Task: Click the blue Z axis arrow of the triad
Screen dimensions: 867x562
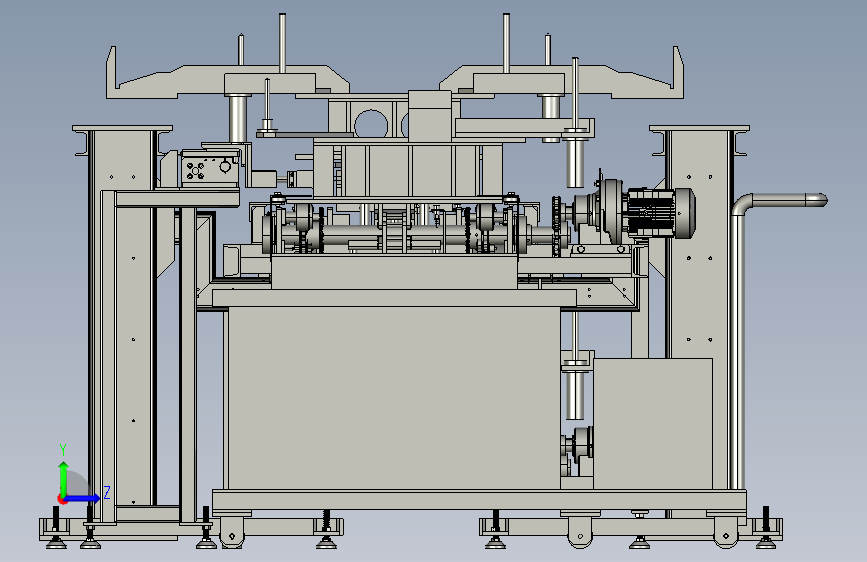Action: coord(83,499)
